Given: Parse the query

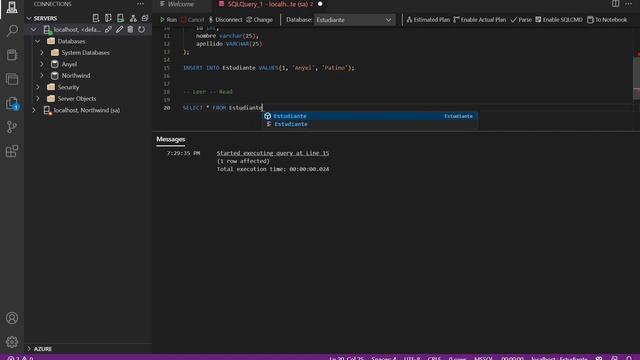Looking at the screenshot, I should point(521,20).
